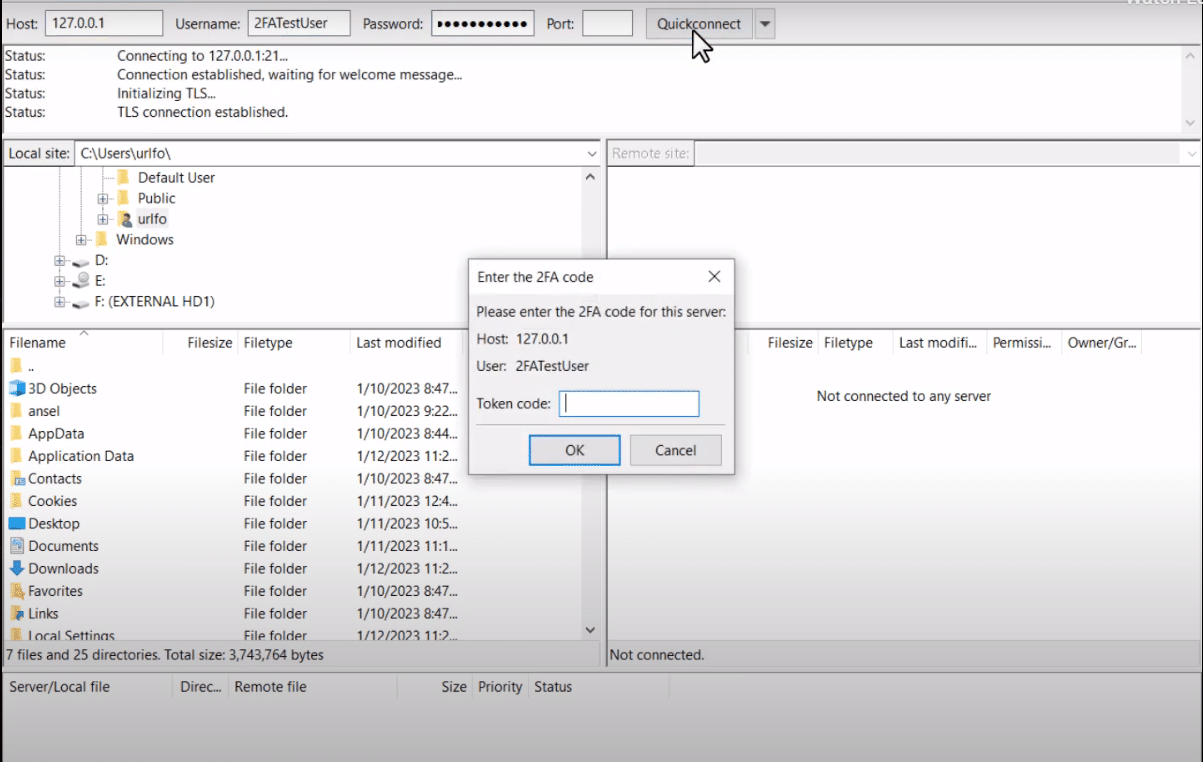Close the Enter the 2FA code dialog

[714, 277]
